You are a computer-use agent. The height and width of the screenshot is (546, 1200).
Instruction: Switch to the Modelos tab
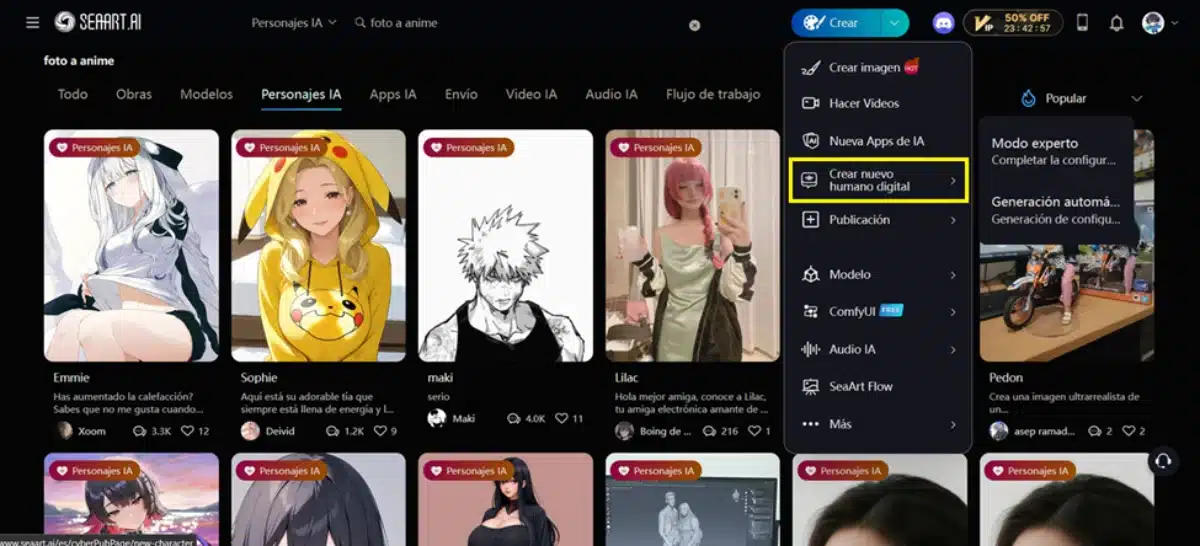coord(206,95)
